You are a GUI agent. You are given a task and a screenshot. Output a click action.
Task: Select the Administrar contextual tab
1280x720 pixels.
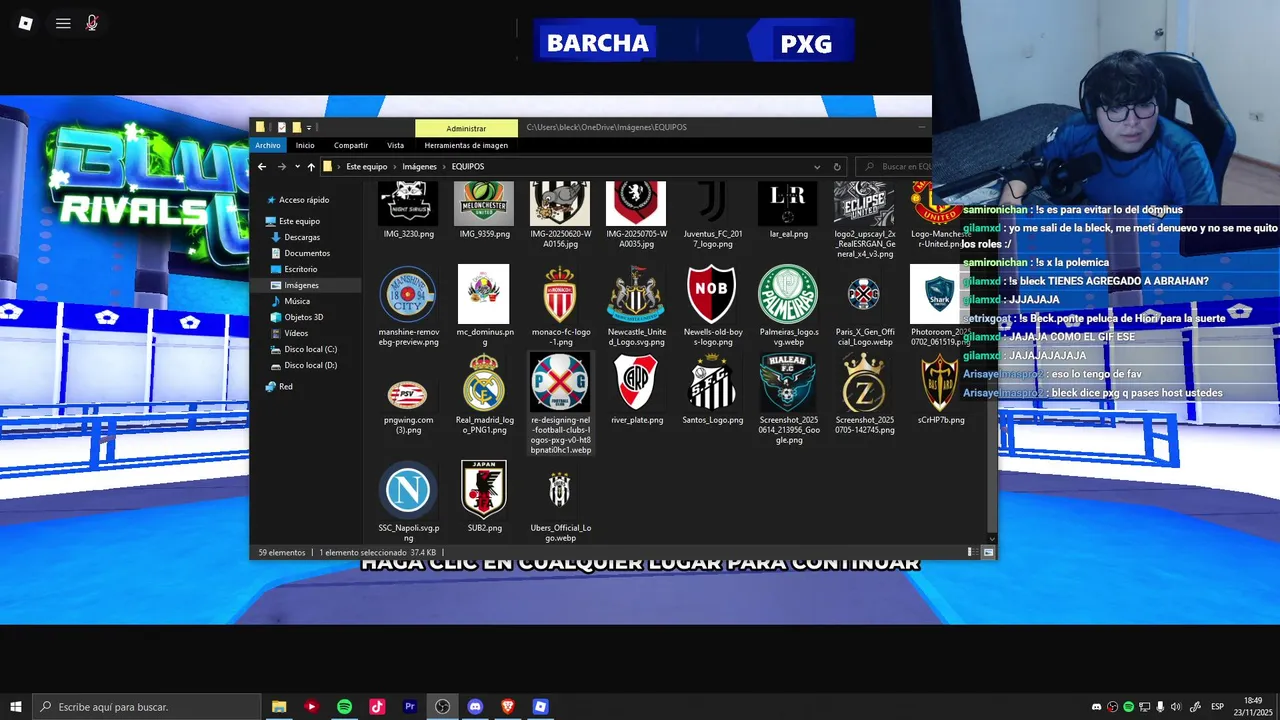(x=466, y=128)
